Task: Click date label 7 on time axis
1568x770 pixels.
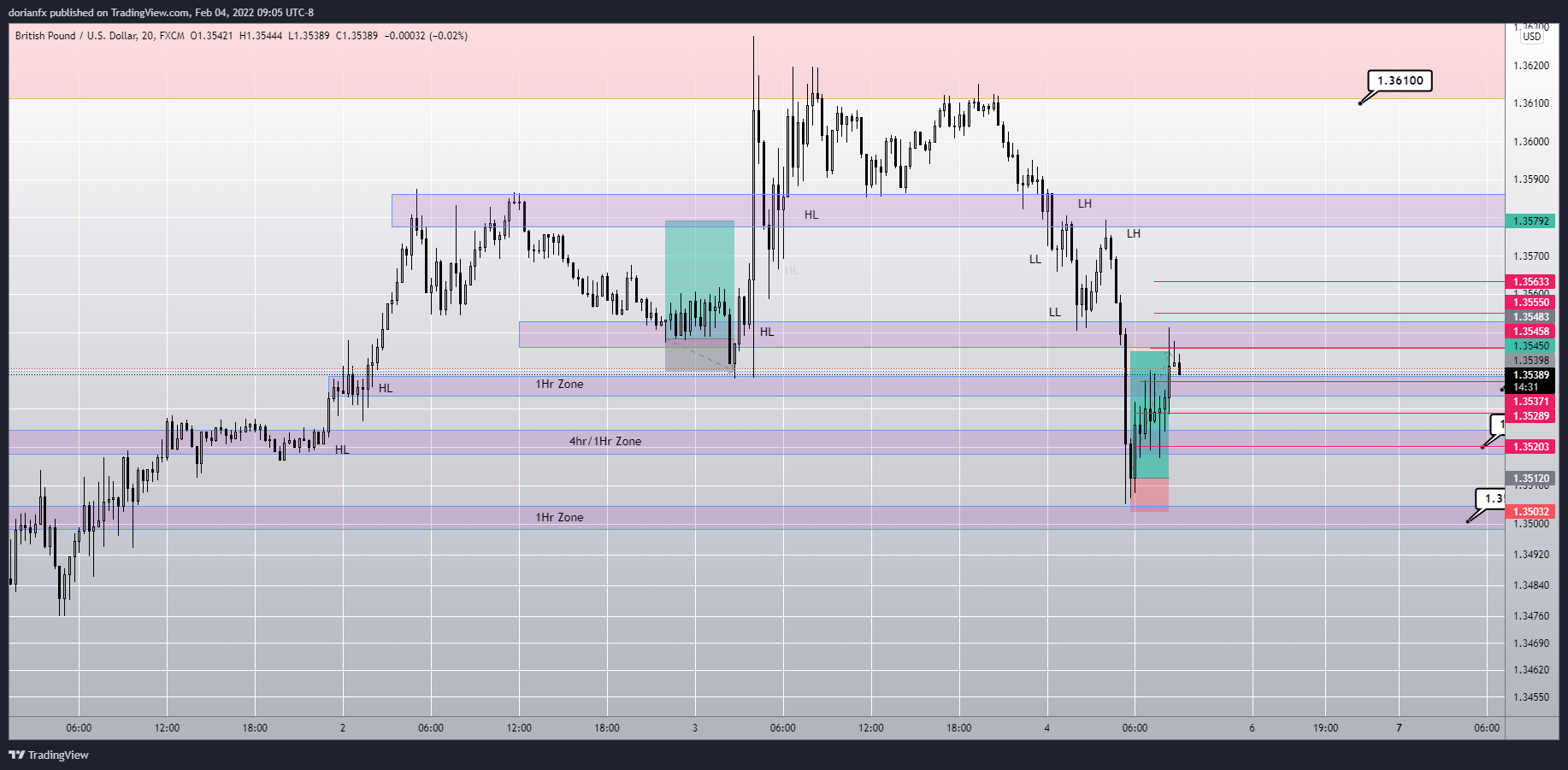Action: click(x=1399, y=728)
